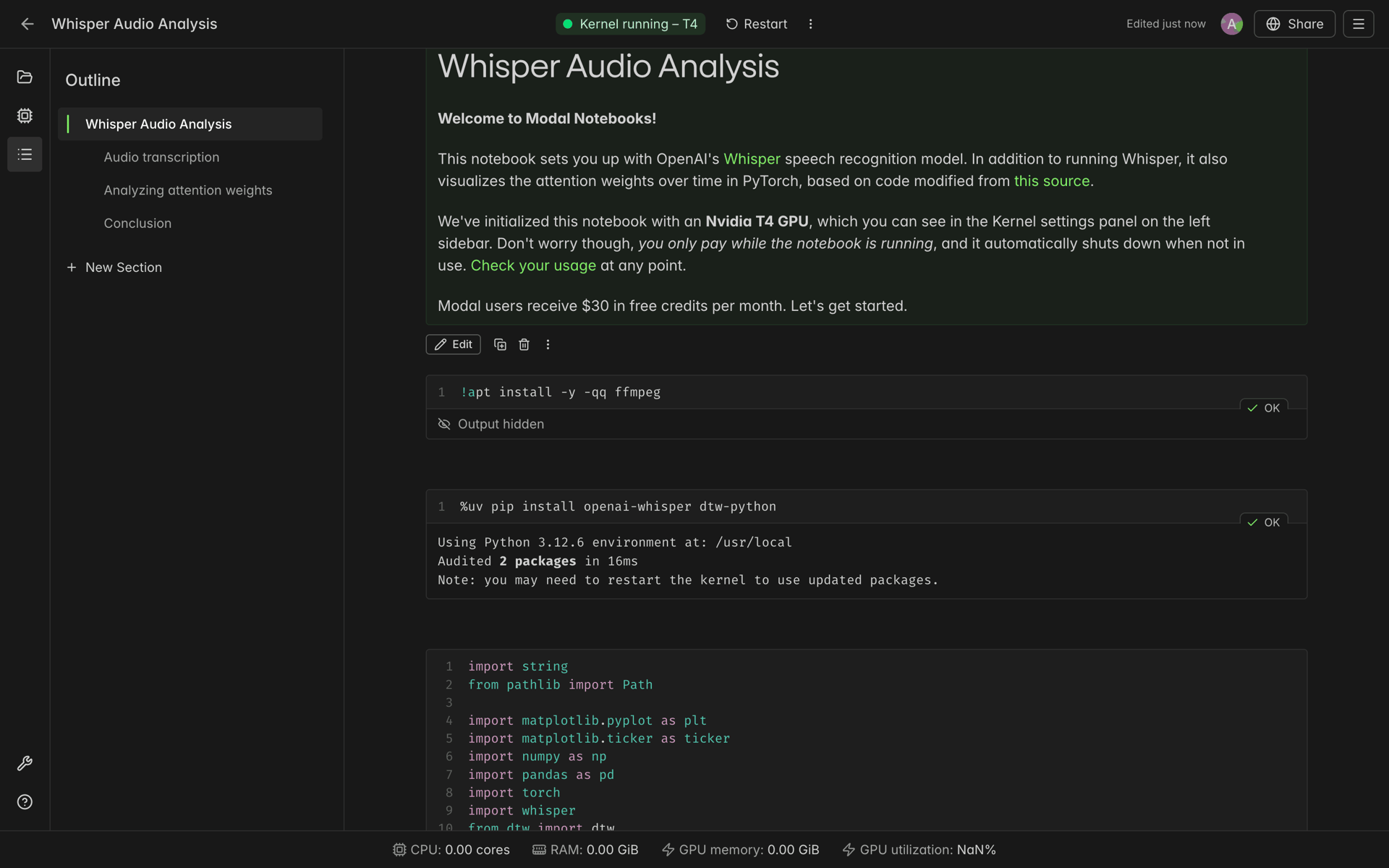Duplicate the markdown cell with copy icon

click(x=500, y=344)
